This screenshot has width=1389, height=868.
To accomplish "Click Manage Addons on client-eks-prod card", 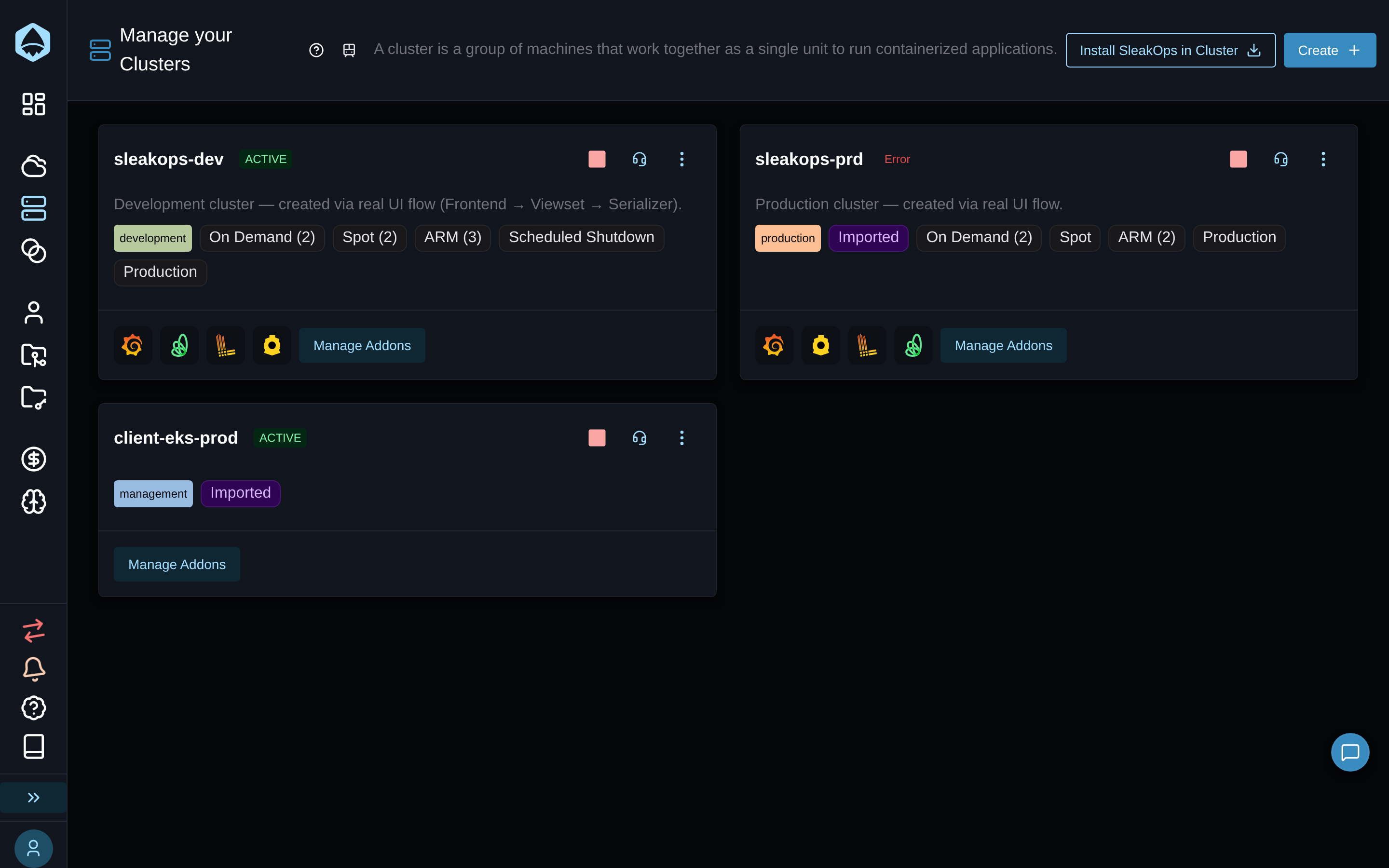I will tap(177, 564).
